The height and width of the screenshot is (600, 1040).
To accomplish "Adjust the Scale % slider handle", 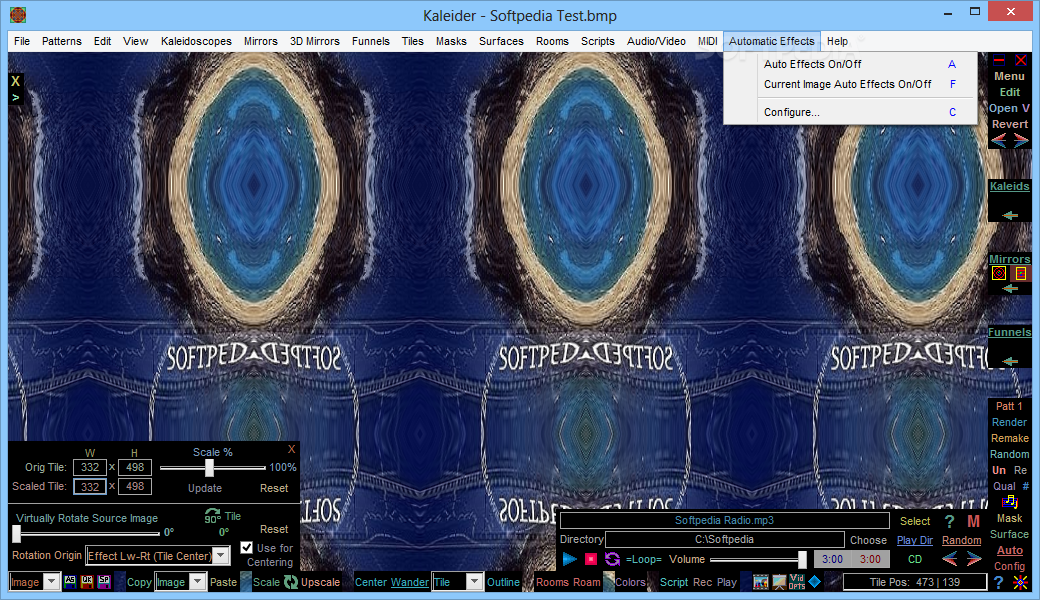I will click(x=210, y=467).
